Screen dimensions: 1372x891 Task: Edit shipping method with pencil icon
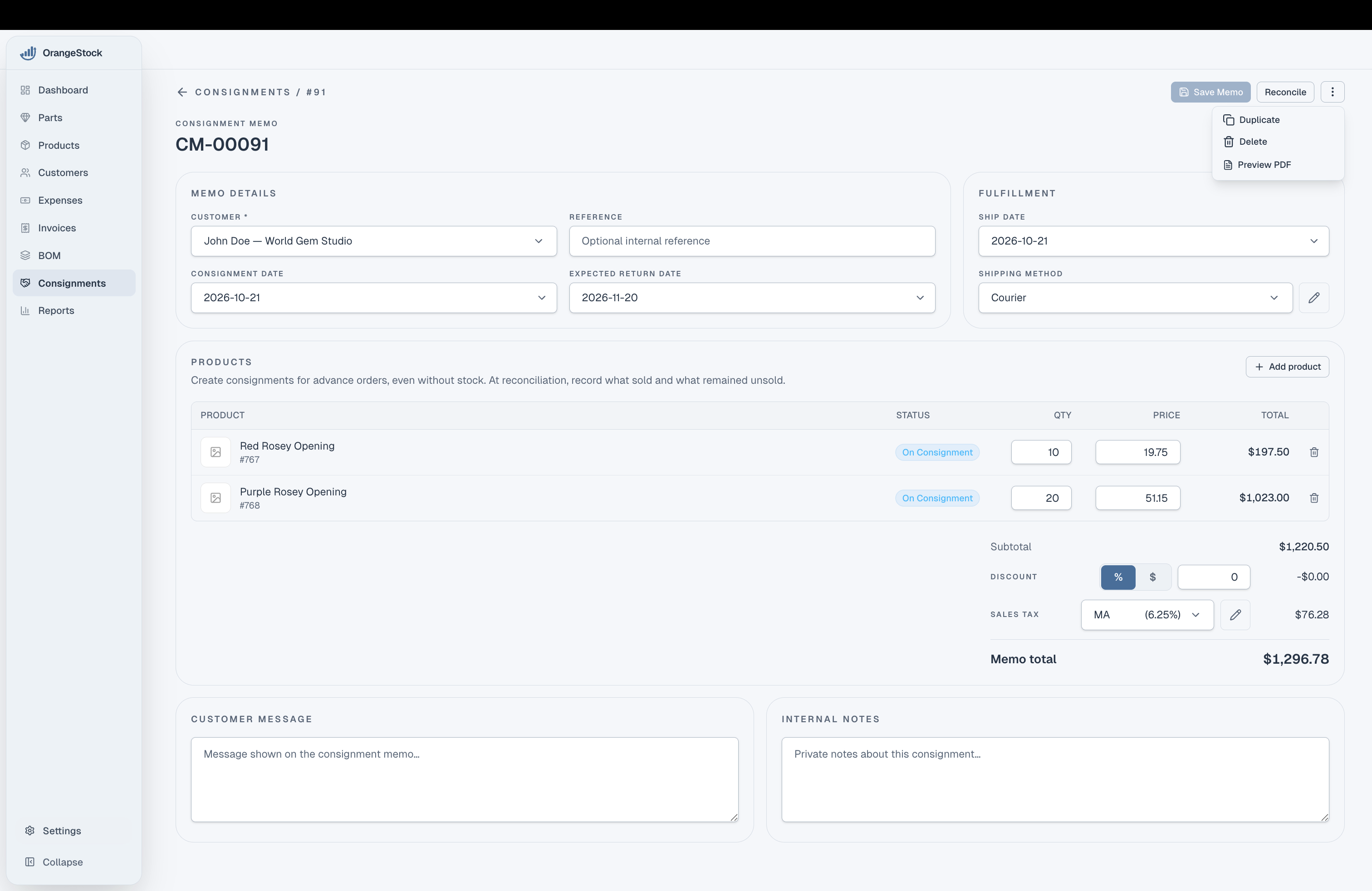(1314, 298)
